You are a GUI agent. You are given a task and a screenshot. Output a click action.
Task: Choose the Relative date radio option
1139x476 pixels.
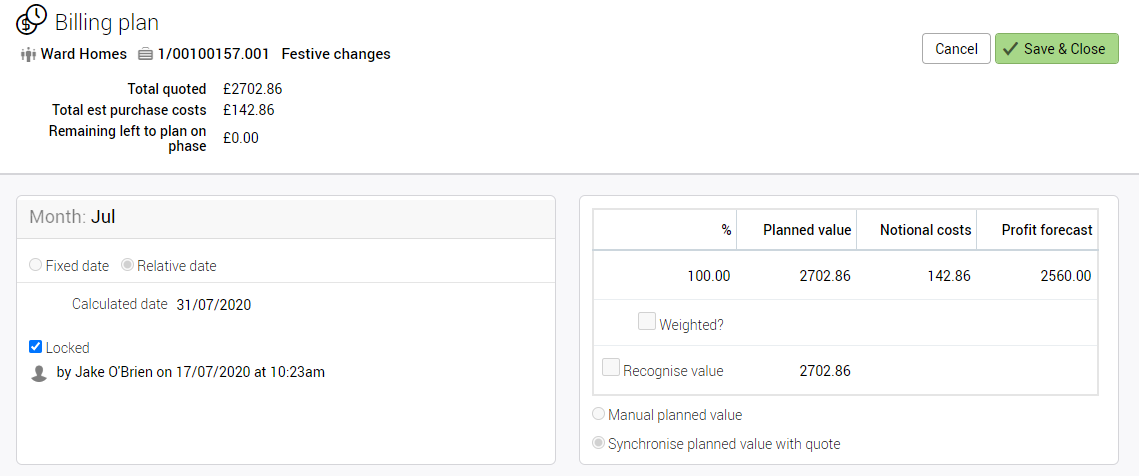(x=127, y=266)
